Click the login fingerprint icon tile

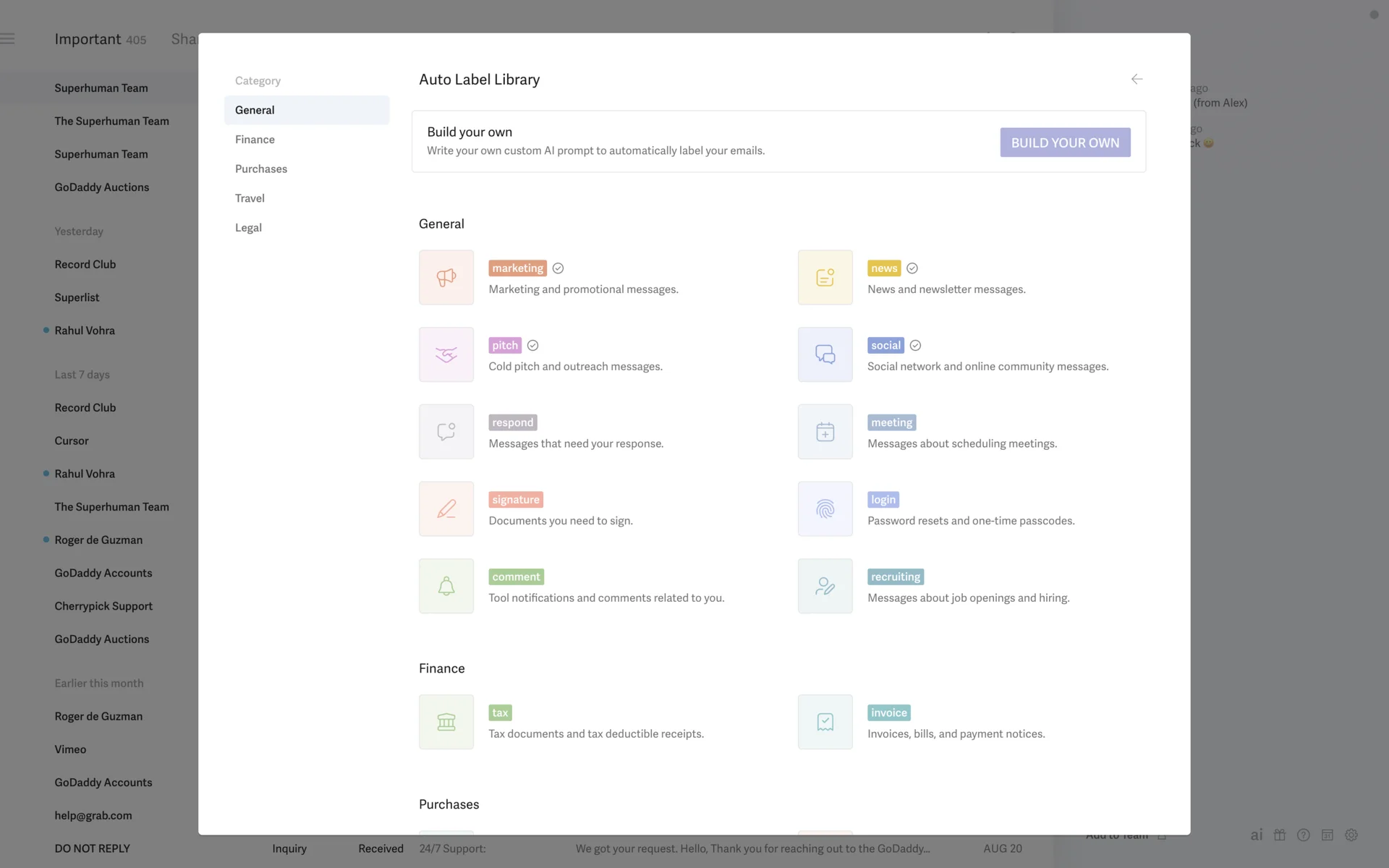[825, 509]
